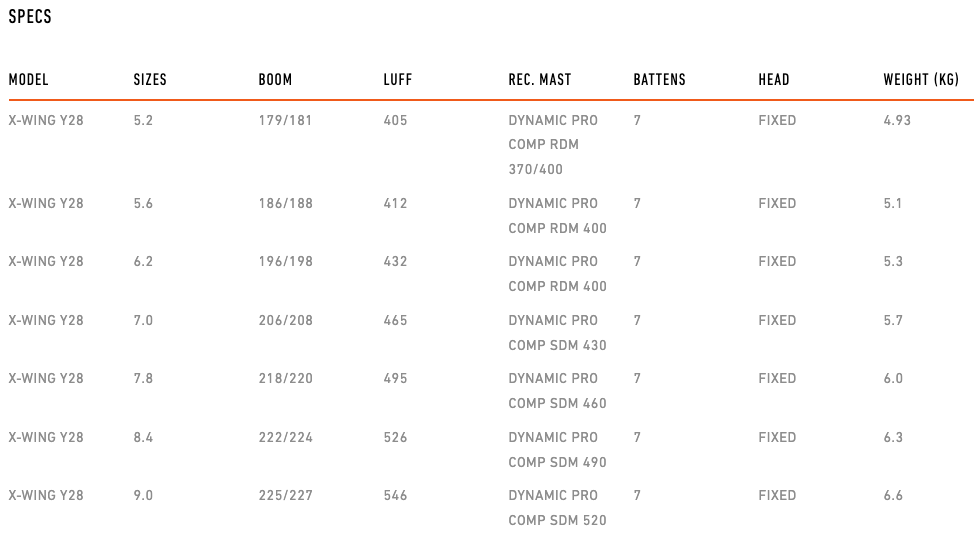This screenshot has height=544, width=974.
Task: Click the luff value 412
Action: coord(395,203)
